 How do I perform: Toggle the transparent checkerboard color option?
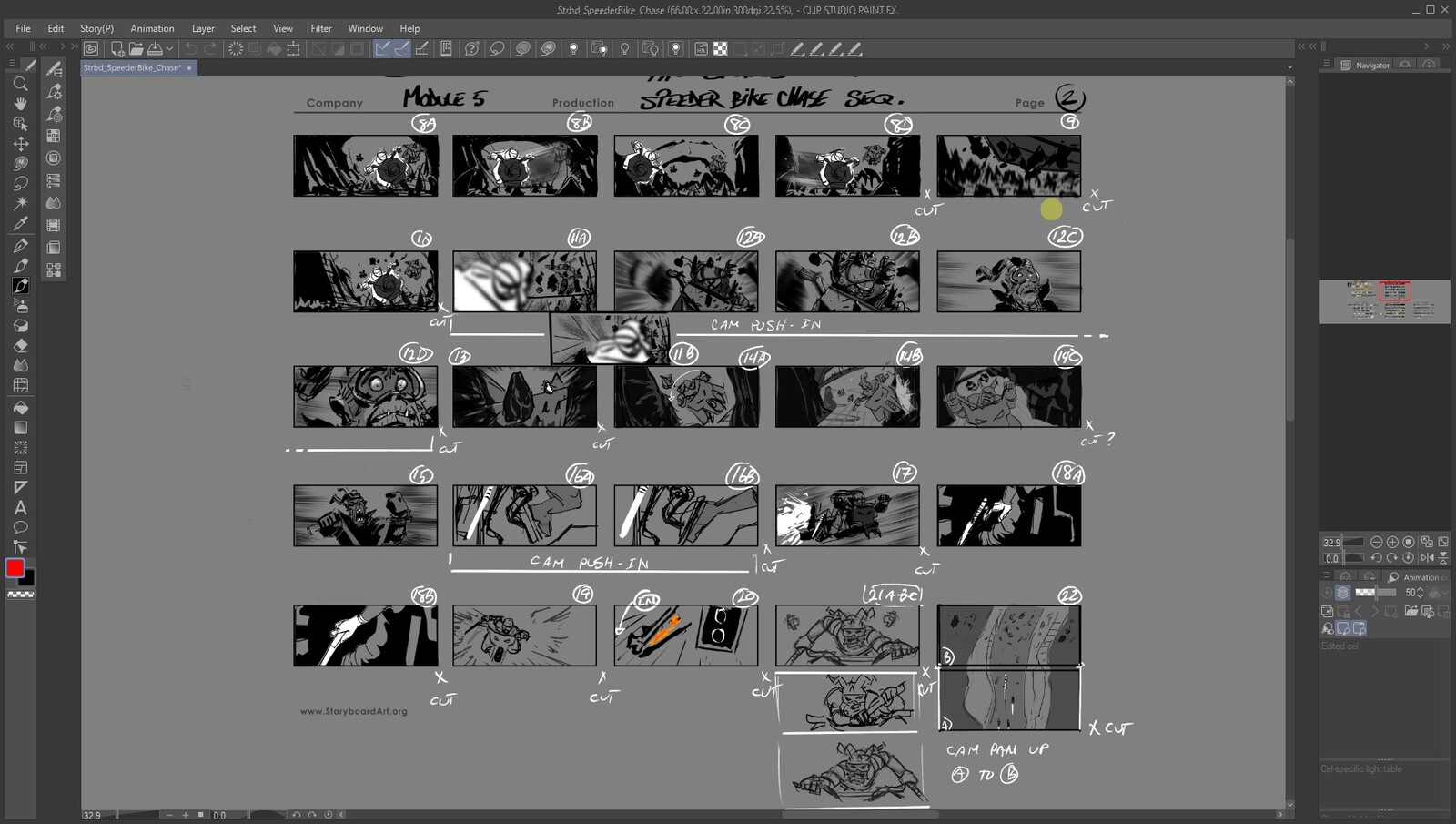(21, 595)
